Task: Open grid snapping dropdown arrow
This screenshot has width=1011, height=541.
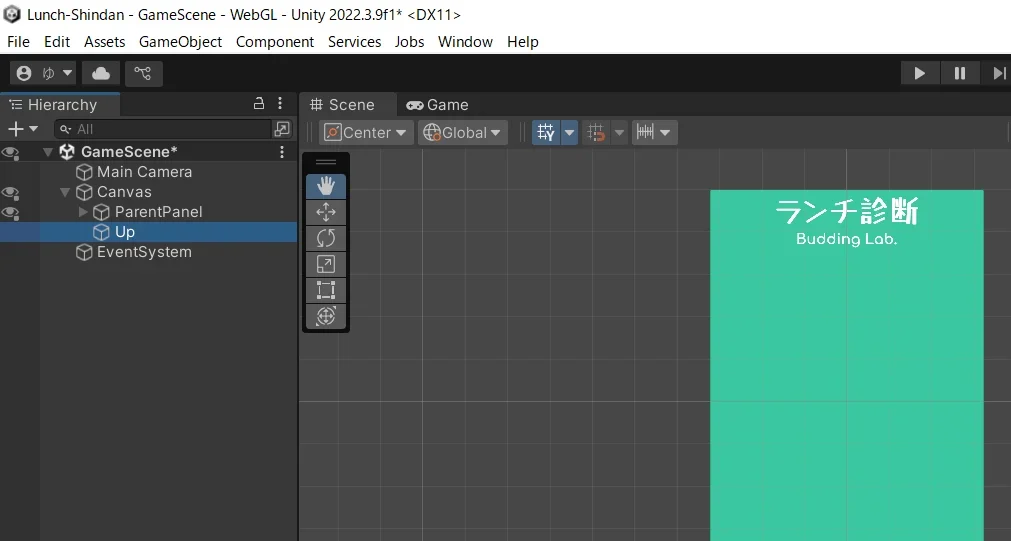Action: 619,132
